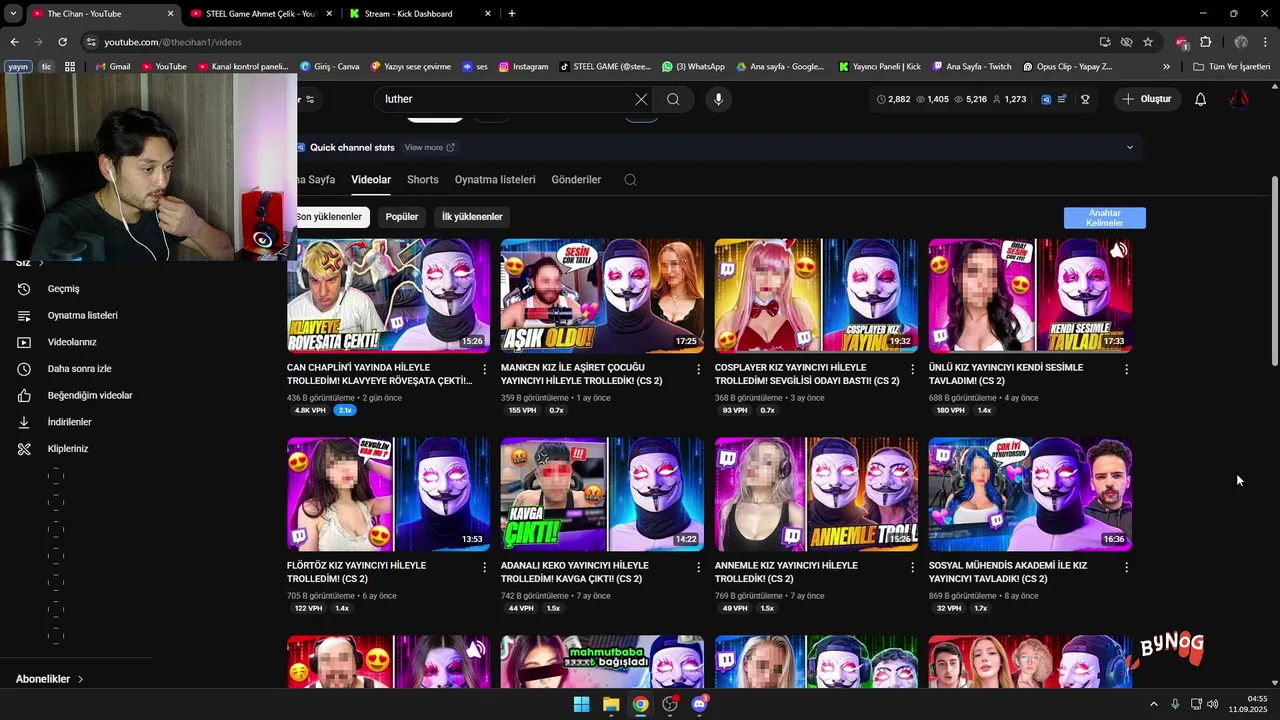Screen dimensions: 1280x720
Task: Switch to Oynatma listeleri channel tab
Action: tap(495, 180)
